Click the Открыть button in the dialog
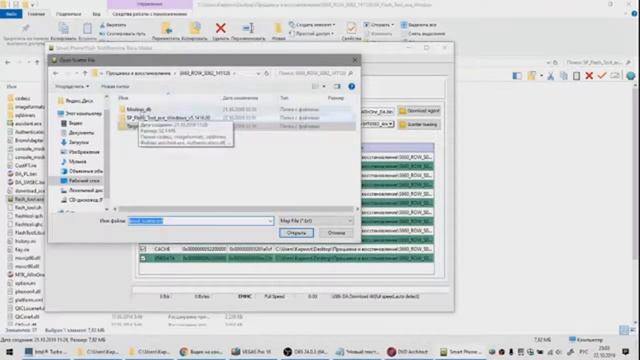This screenshot has width=640, height=360. tap(296, 233)
